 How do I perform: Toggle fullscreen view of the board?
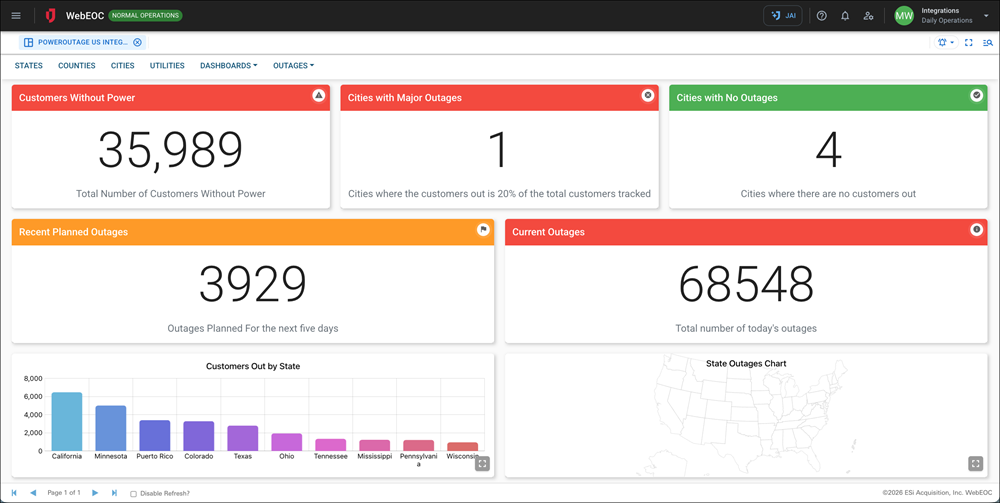[x=969, y=43]
